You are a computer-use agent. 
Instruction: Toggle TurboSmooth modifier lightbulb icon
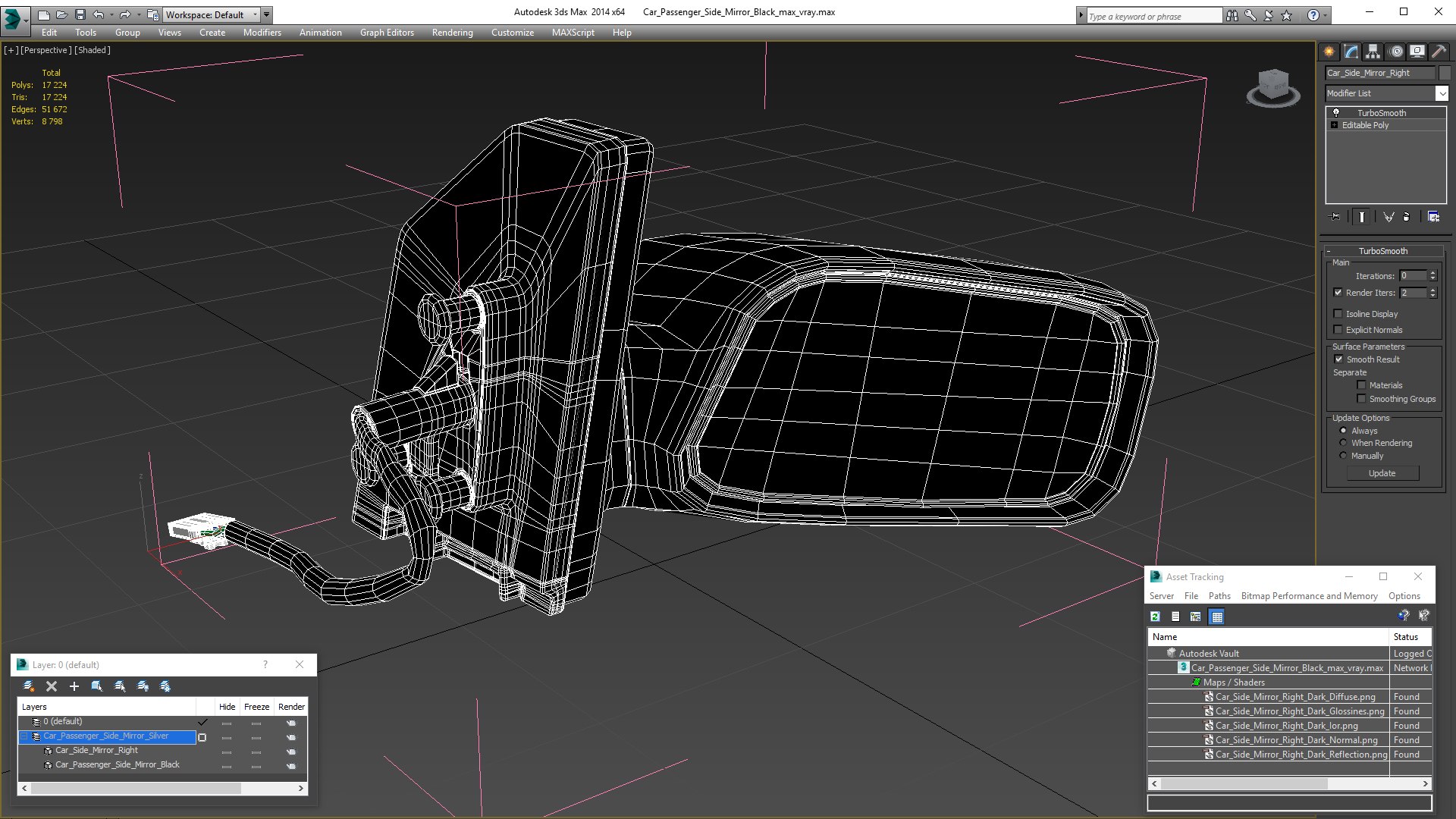[x=1336, y=112]
